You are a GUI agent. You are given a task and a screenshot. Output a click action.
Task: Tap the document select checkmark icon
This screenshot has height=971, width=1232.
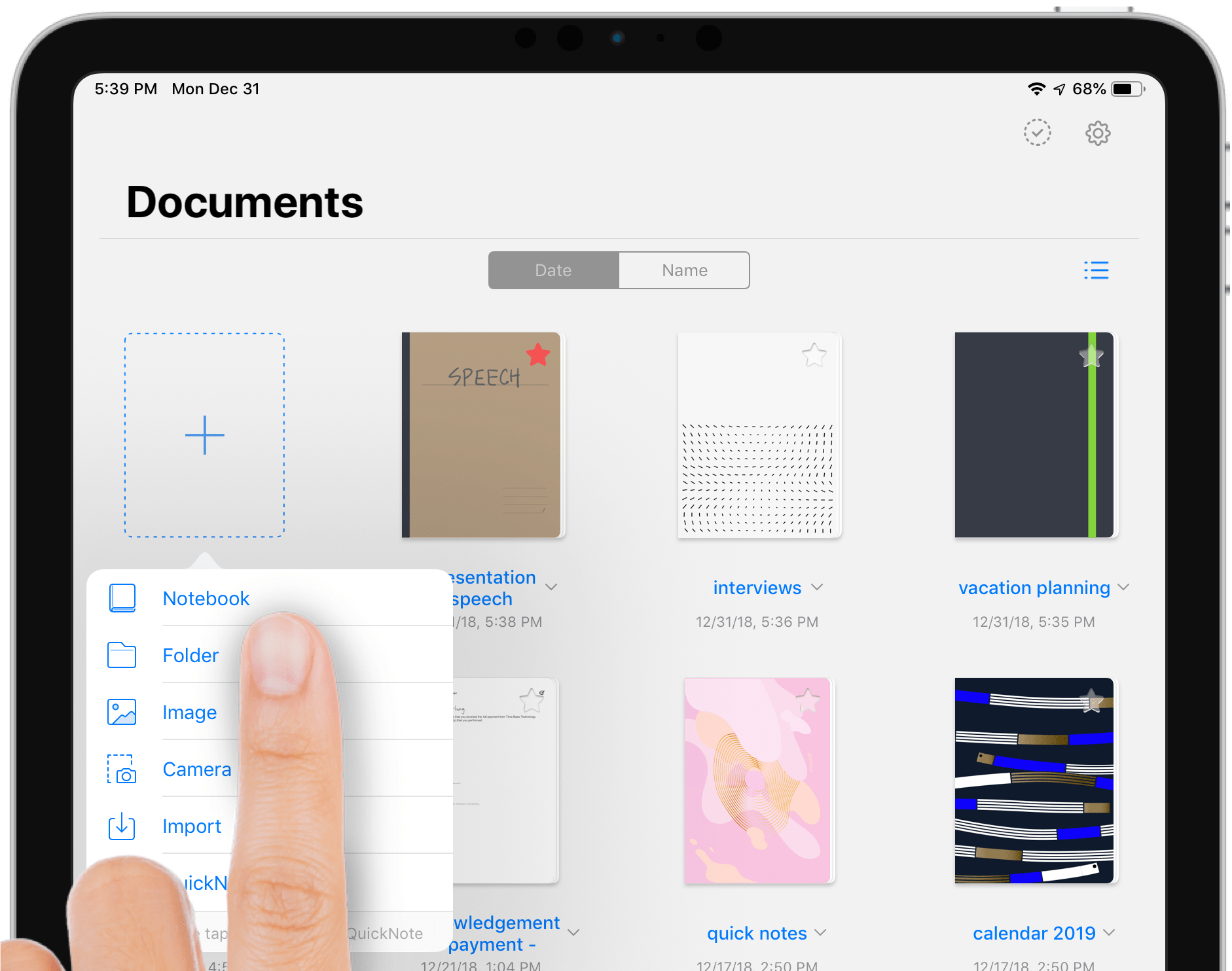[x=1037, y=133]
